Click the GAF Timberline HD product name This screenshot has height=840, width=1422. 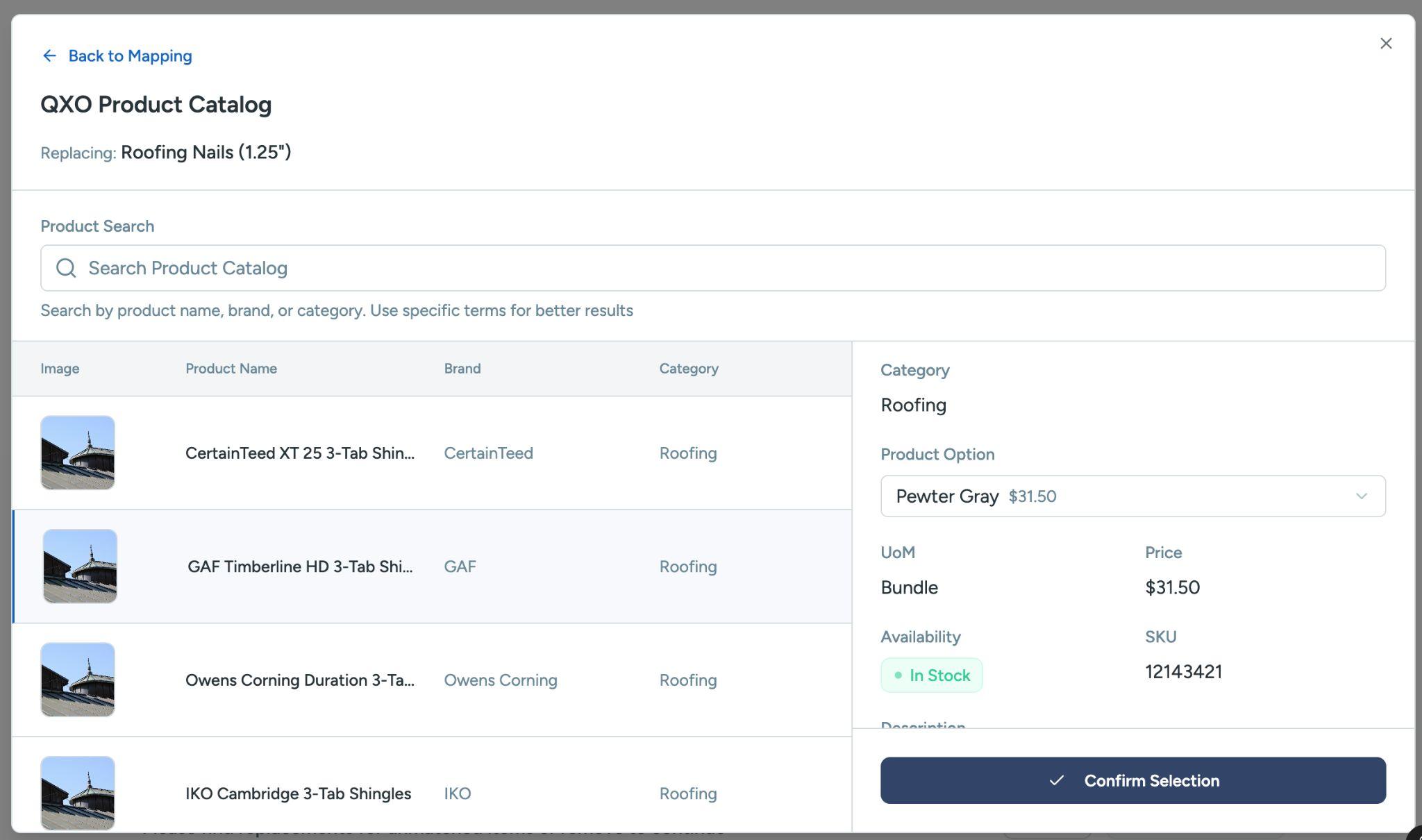[299, 566]
